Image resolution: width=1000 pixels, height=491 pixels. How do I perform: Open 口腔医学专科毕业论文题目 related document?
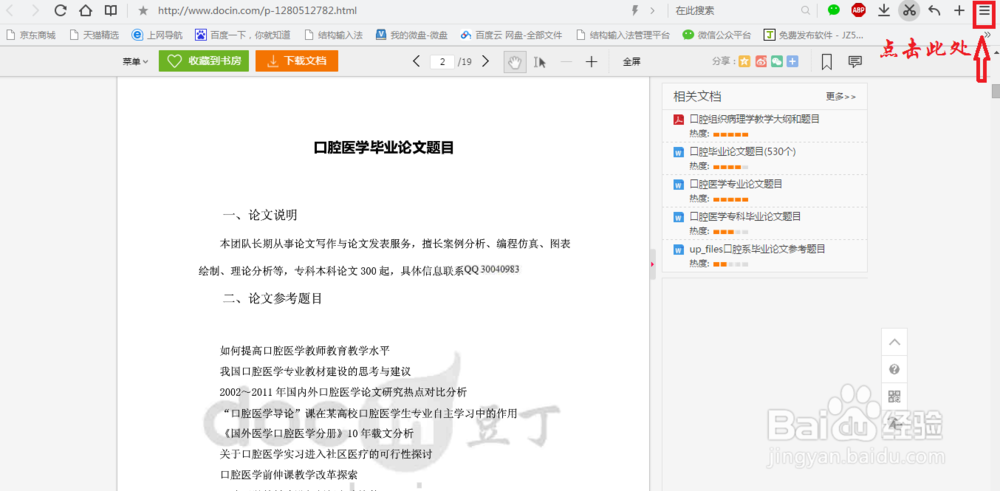(746, 216)
